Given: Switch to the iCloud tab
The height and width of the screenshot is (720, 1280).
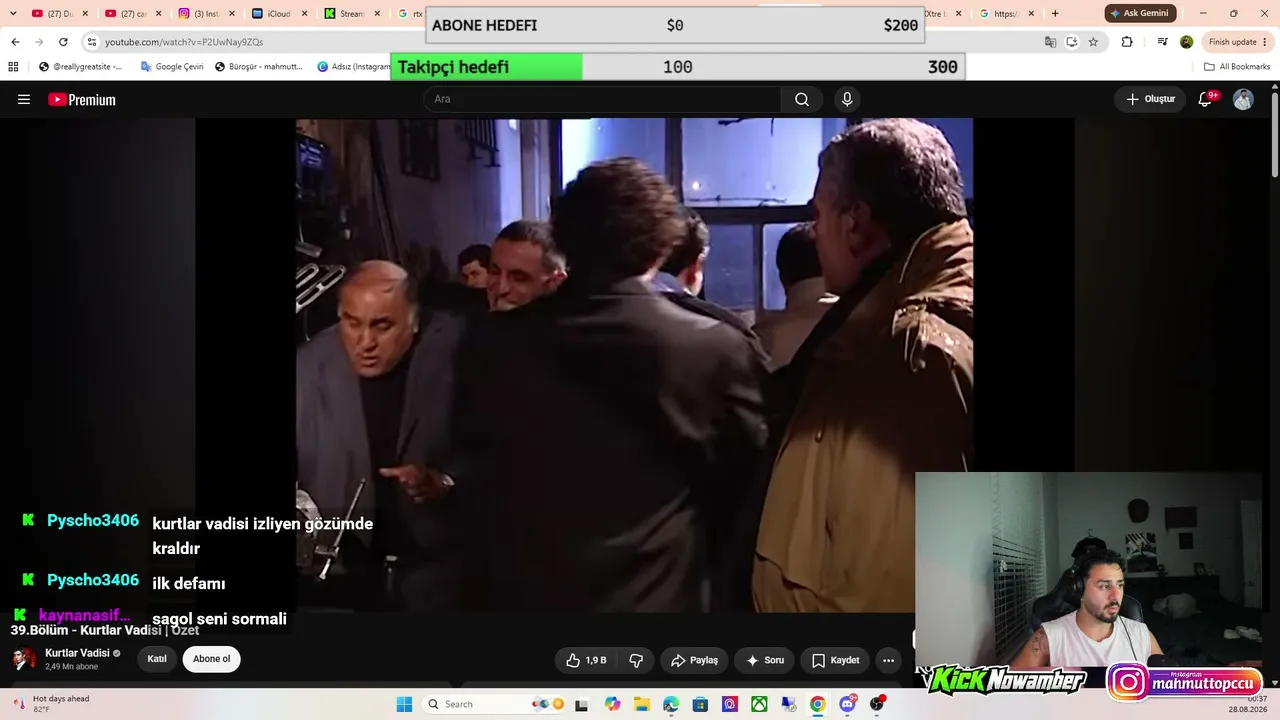Looking at the screenshot, I should pyautogui.click(x=278, y=14).
